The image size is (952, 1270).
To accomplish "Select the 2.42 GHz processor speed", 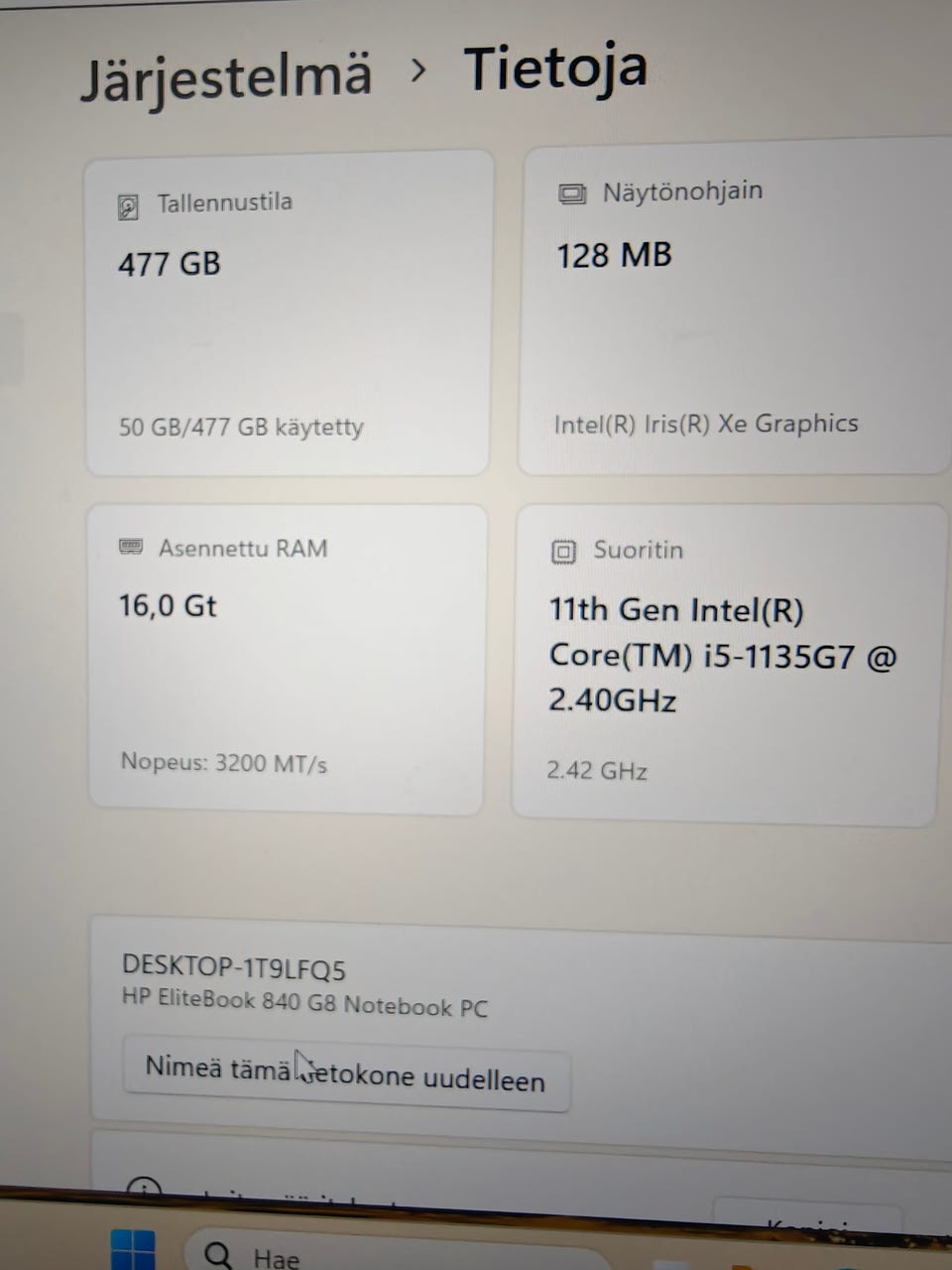I will pyautogui.click(x=597, y=770).
